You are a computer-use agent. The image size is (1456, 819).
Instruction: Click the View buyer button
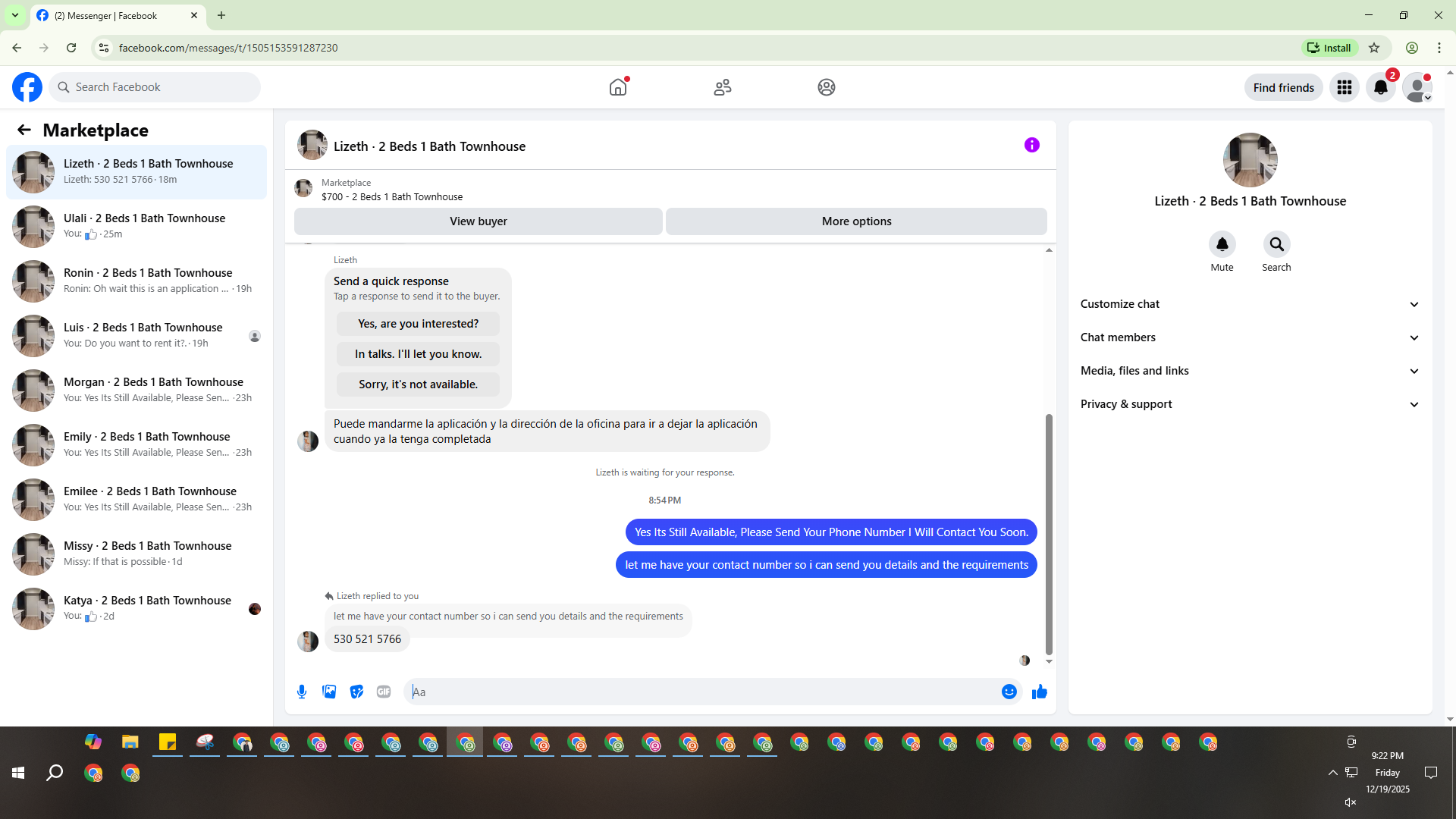pyautogui.click(x=478, y=221)
